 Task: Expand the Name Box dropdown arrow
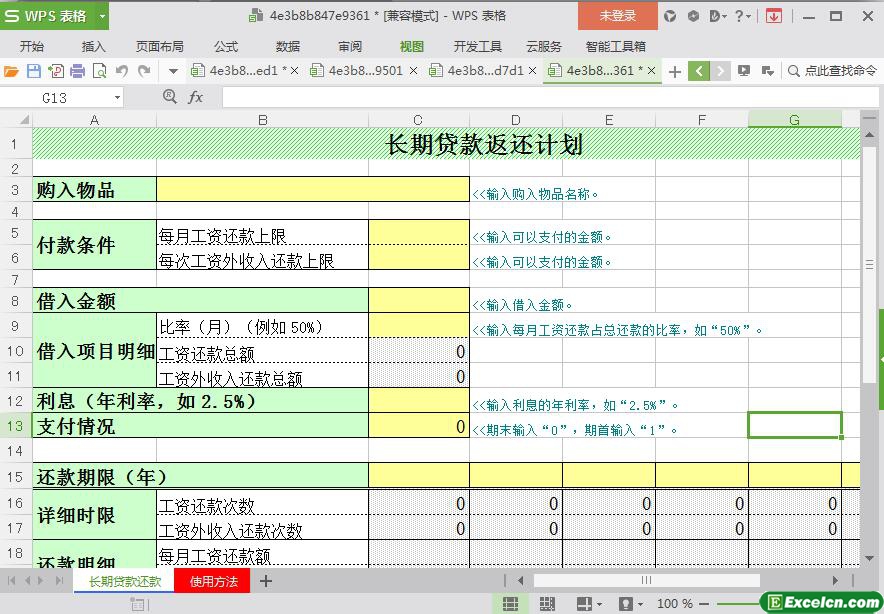point(118,98)
